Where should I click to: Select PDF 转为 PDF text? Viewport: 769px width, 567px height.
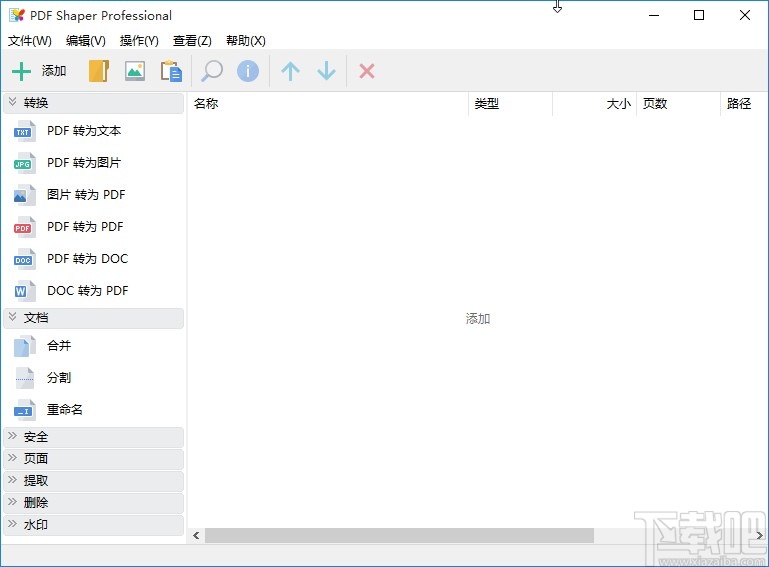pyautogui.click(x=85, y=227)
